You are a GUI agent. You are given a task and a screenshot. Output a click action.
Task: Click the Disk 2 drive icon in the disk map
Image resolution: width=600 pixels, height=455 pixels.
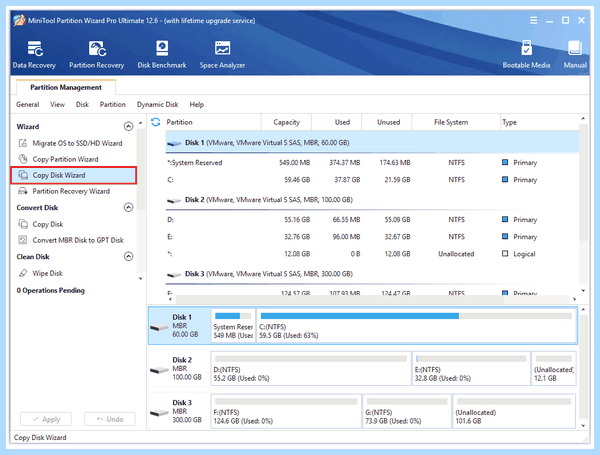click(159, 370)
